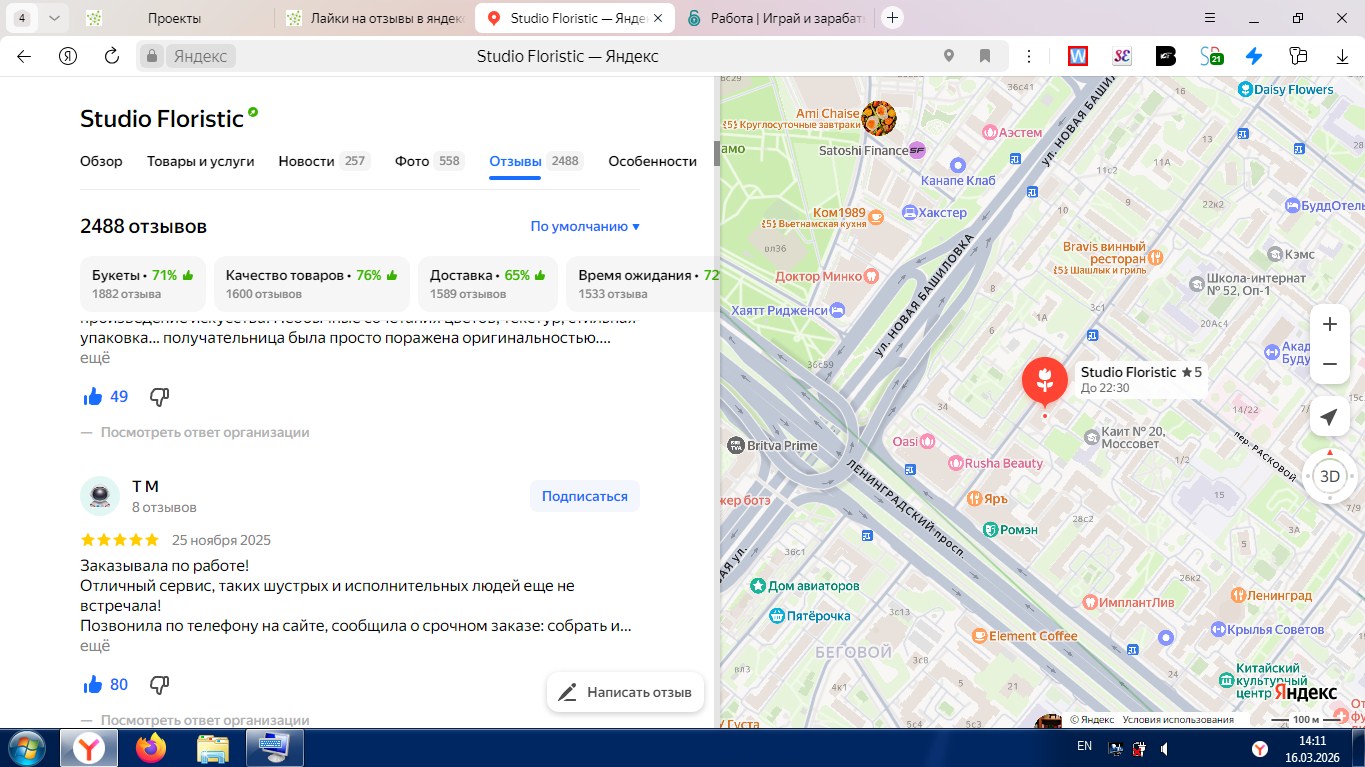Click the my location arrow icon
Screen dimensions: 1365x767
[1329, 417]
